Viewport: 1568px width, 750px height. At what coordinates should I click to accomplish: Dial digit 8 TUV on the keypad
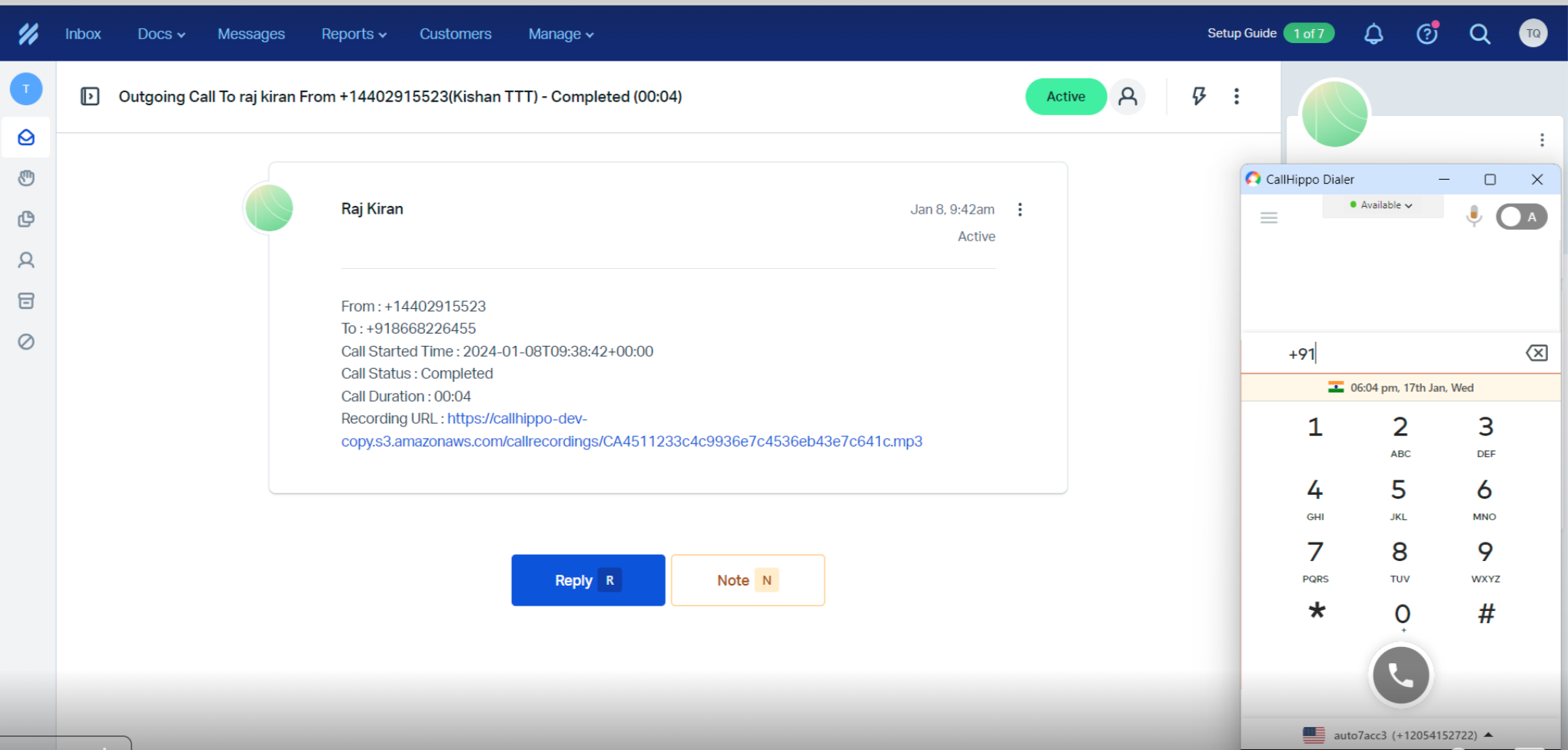click(1400, 561)
